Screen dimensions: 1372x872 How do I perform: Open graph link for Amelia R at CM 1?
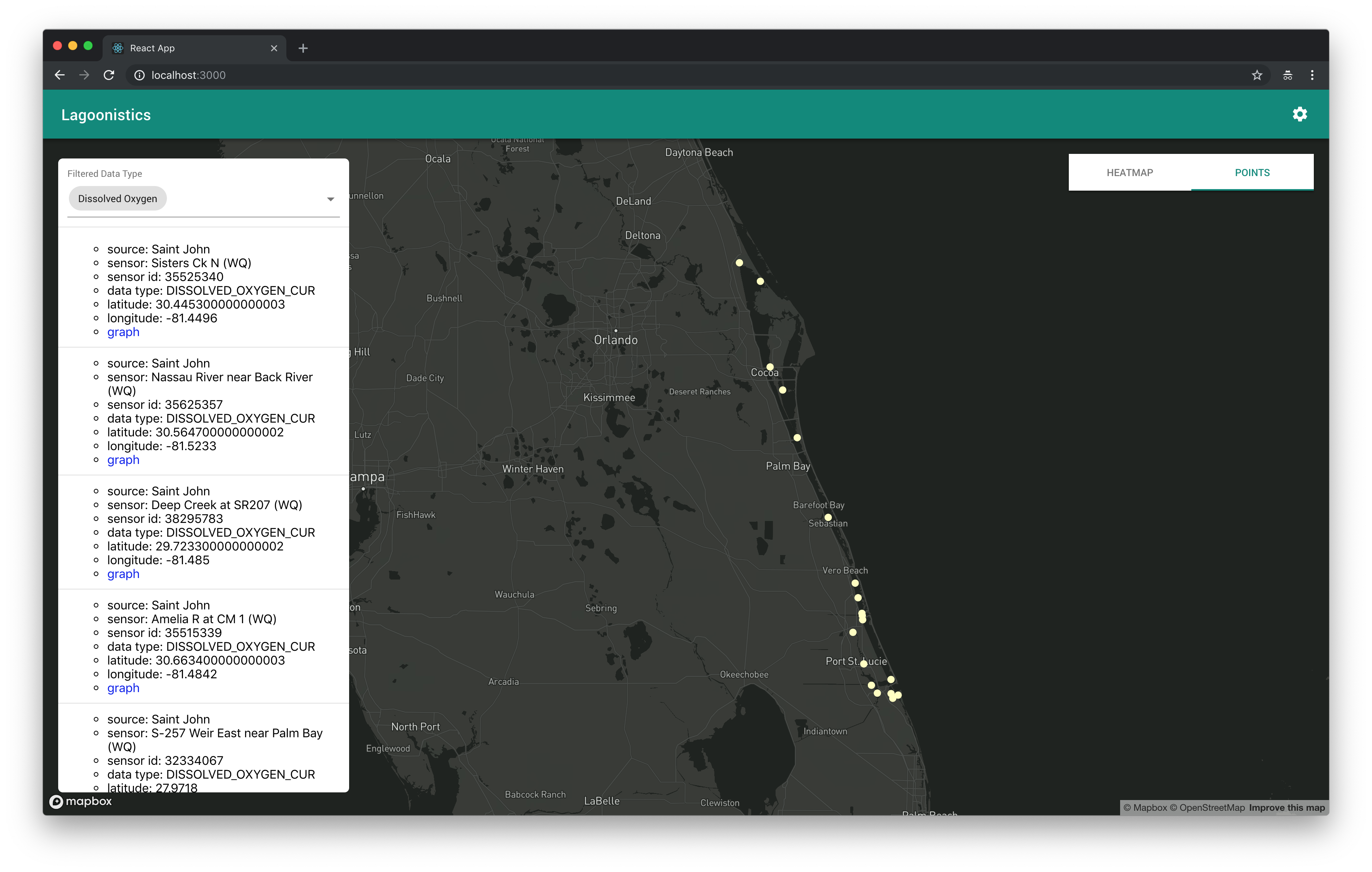[x=123, y=688]
